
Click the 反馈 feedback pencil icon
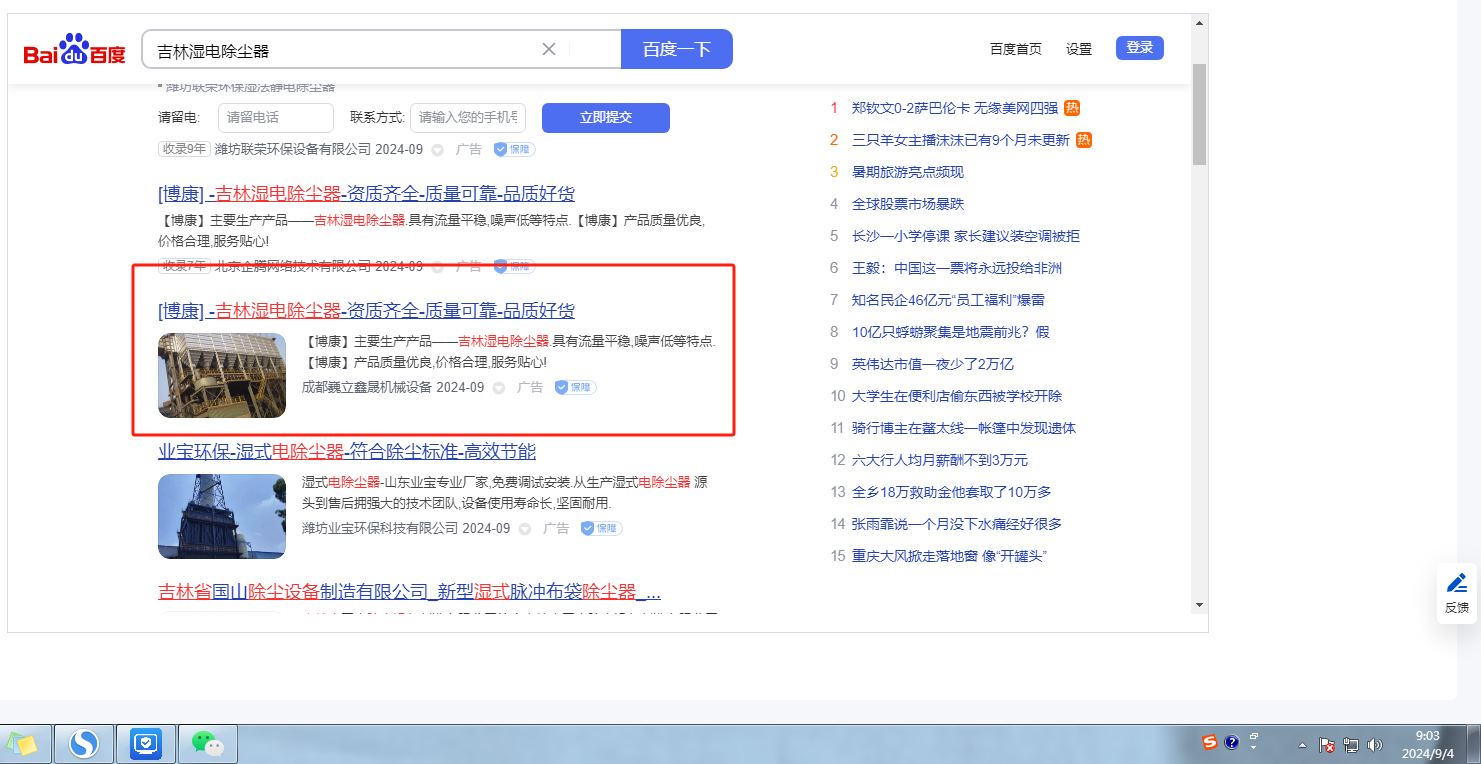[1457, 583]
